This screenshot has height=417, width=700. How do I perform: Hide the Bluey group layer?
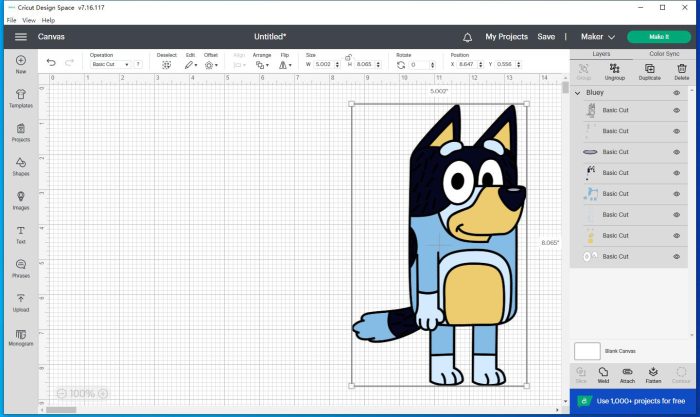(677, 93)
